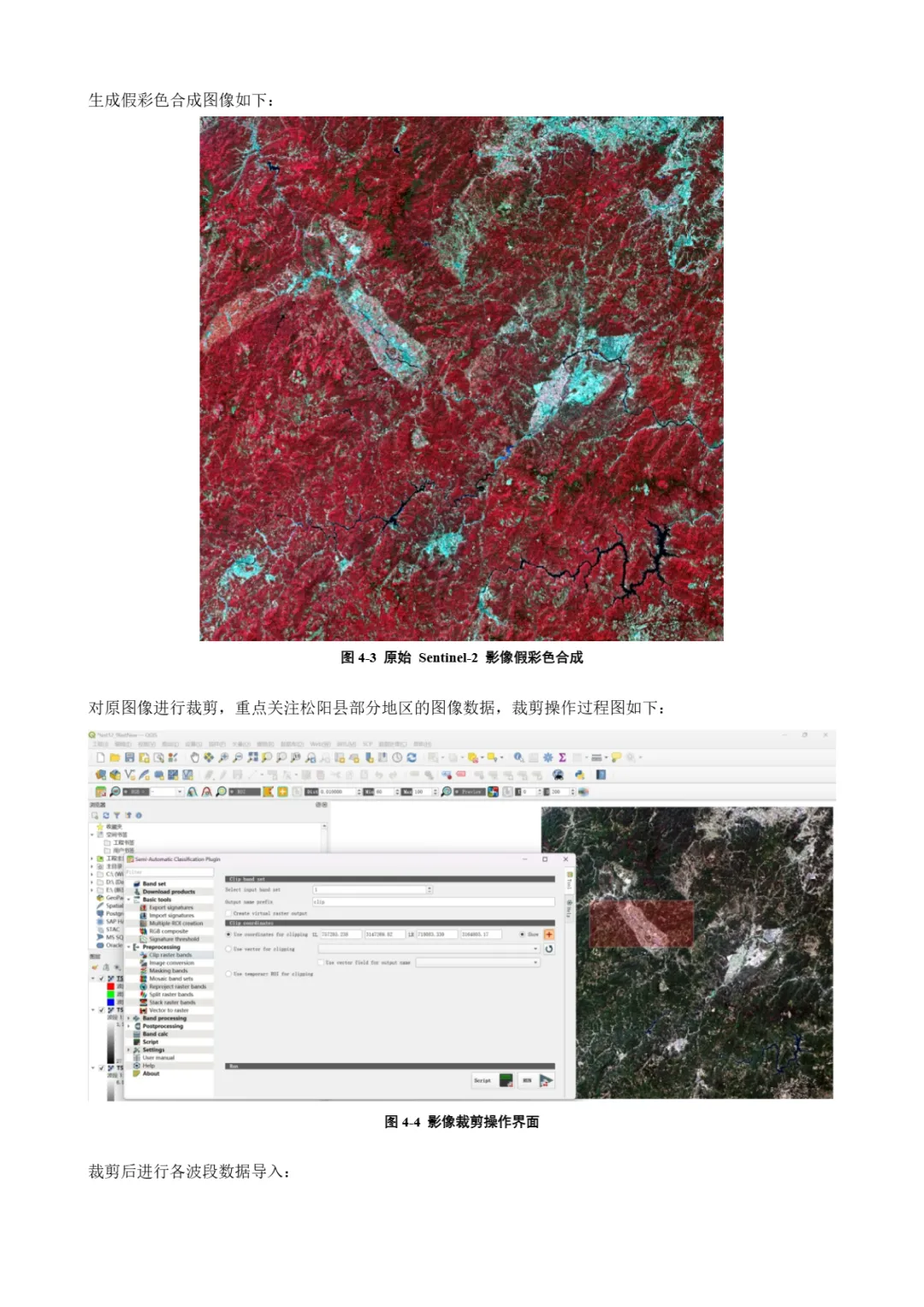The image size is (924, 1307).
Task: Click the Identify Features icon
Action: pos(518,757)
